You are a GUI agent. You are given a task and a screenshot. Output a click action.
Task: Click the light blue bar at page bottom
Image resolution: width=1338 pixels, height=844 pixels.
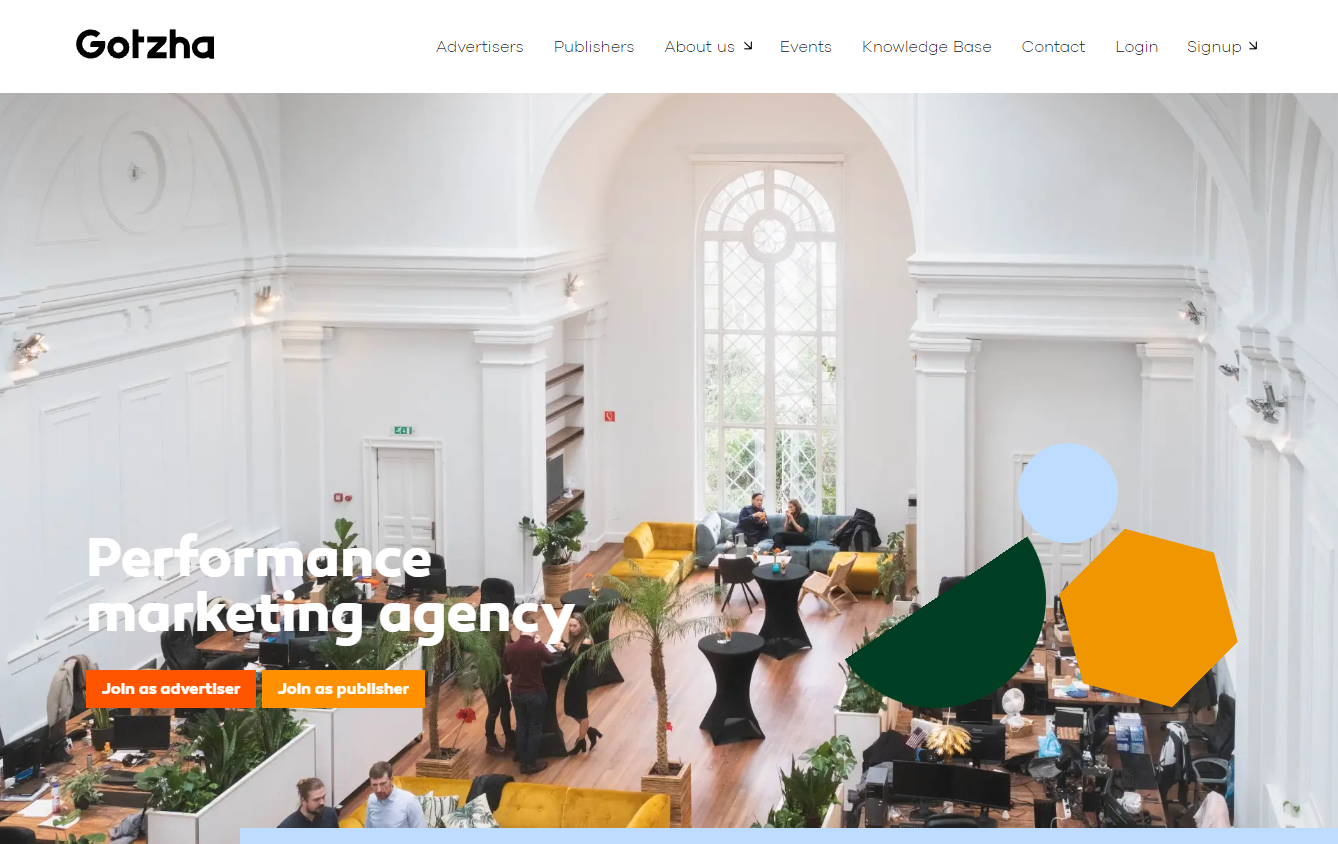point(788,836)
